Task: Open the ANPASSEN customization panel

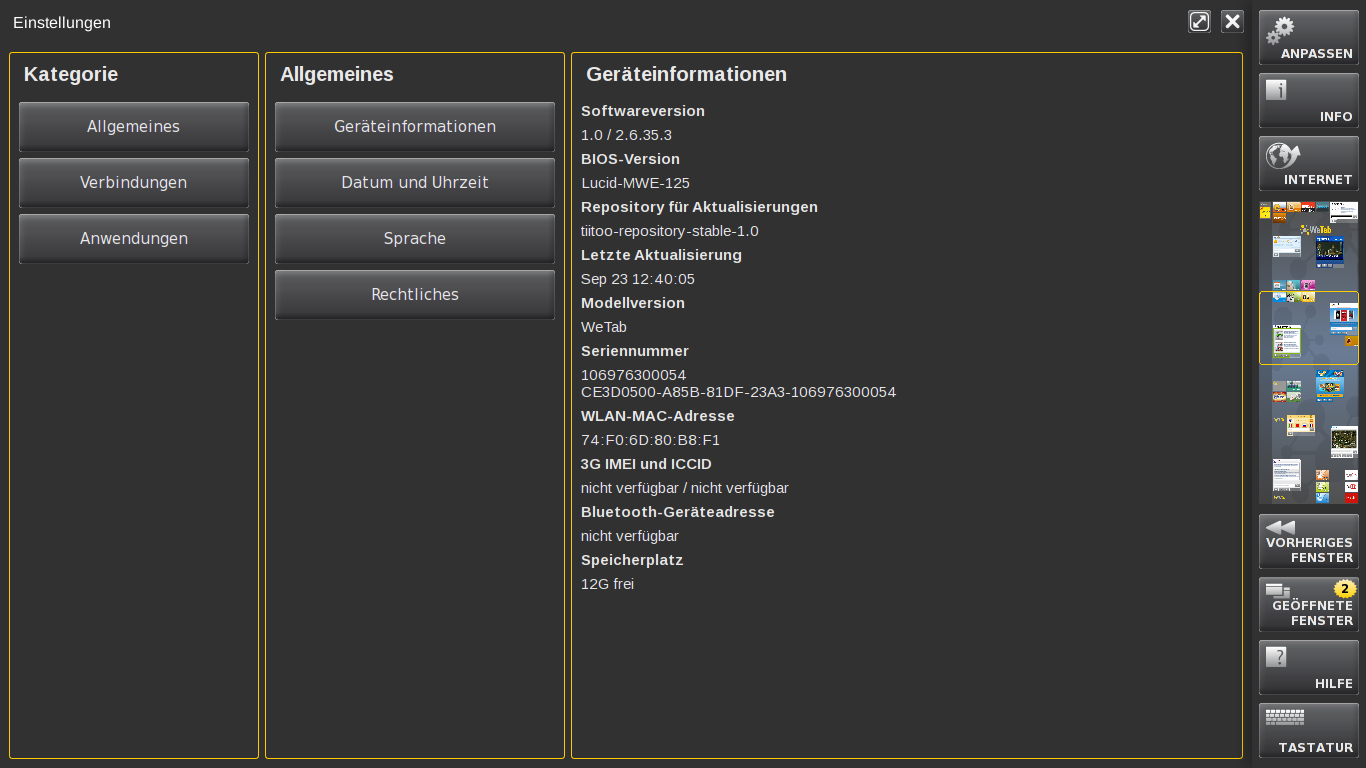Action: point(1308,37)
